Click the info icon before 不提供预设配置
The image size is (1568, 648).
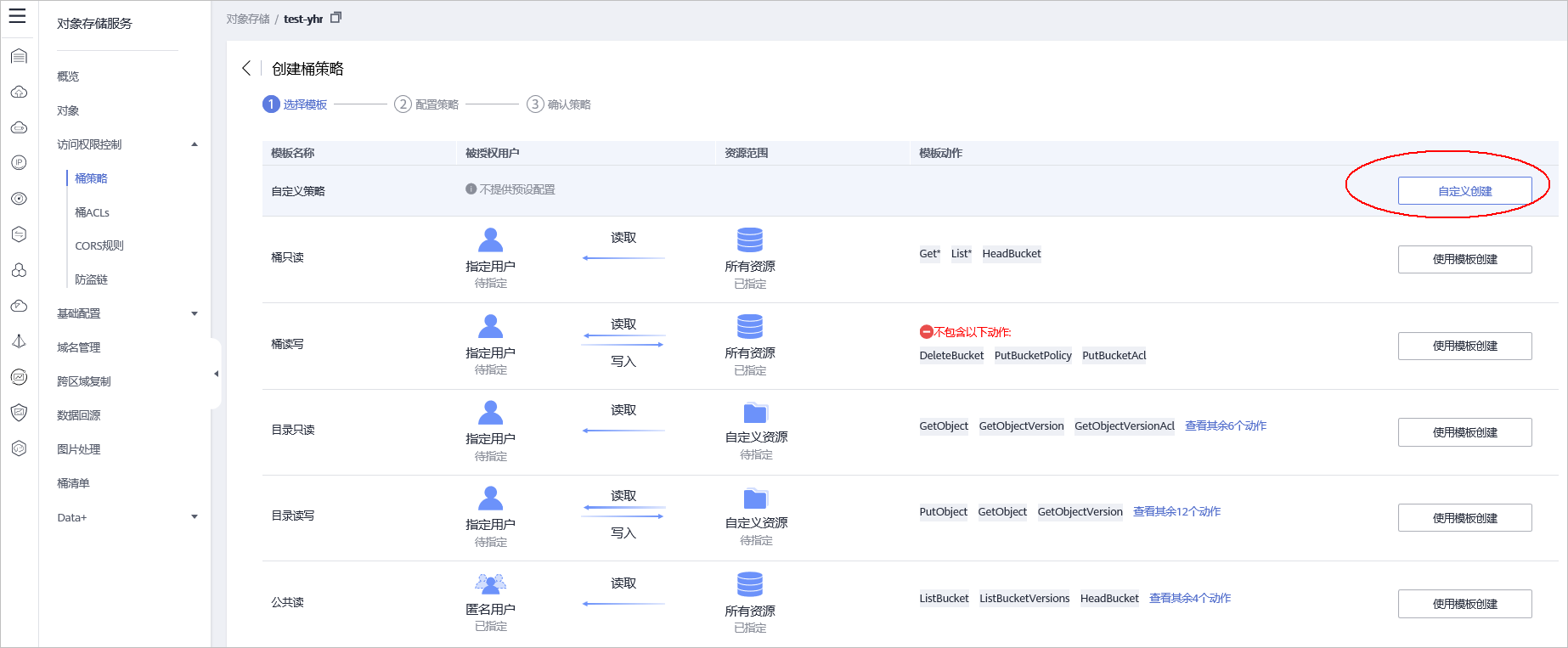pos(471,189)
